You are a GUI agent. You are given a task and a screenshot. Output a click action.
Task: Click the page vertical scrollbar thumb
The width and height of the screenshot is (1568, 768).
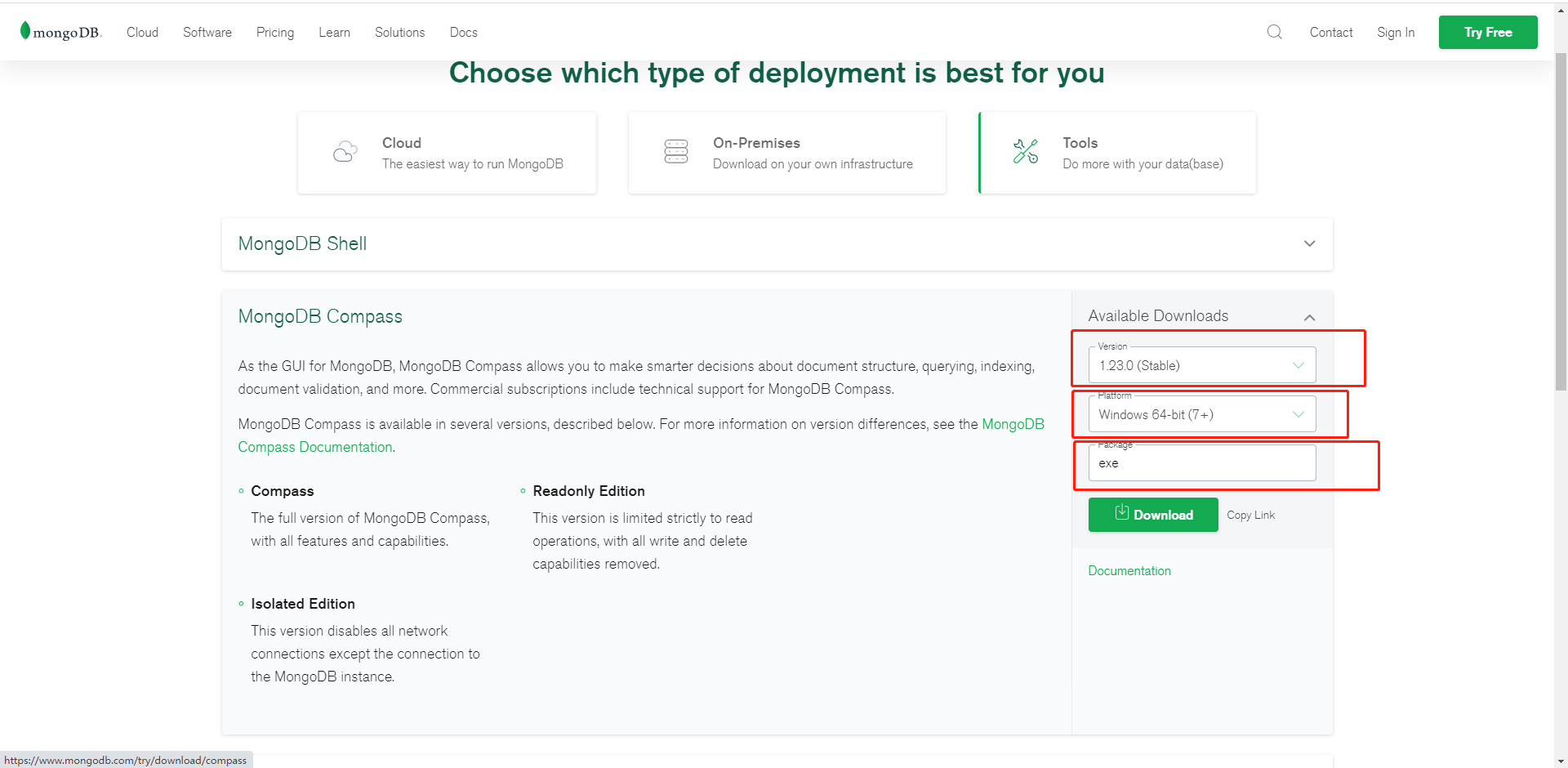pos(1561,221)
